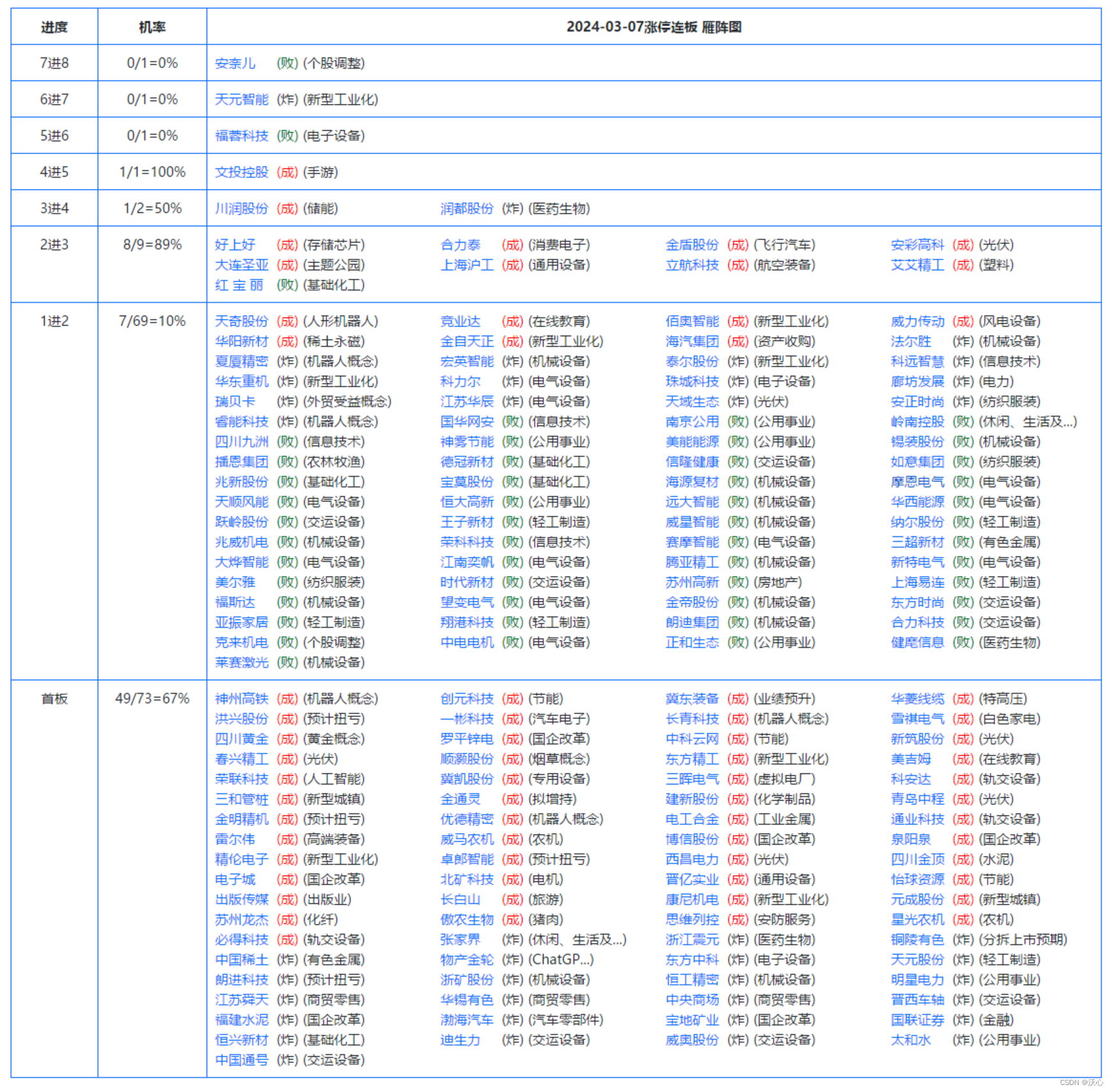The image size is (1113, 1092).
Task: Open the 四川九洲 stock link
Action: point(241,442)
